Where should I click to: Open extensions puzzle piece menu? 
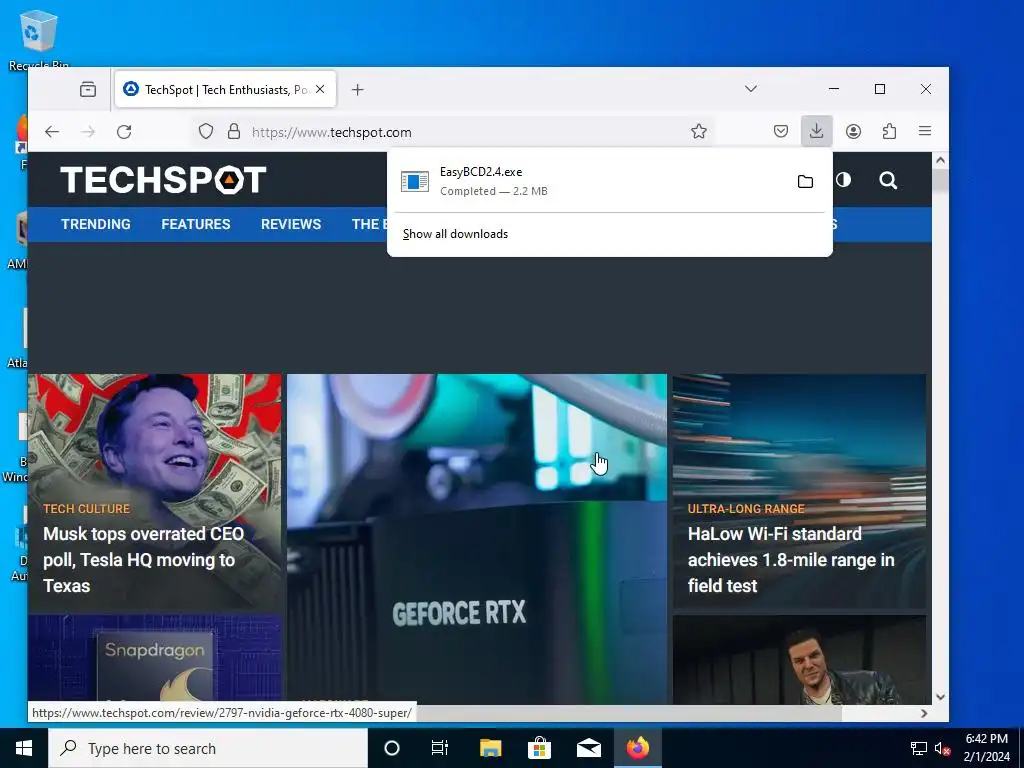pos(889,131)
